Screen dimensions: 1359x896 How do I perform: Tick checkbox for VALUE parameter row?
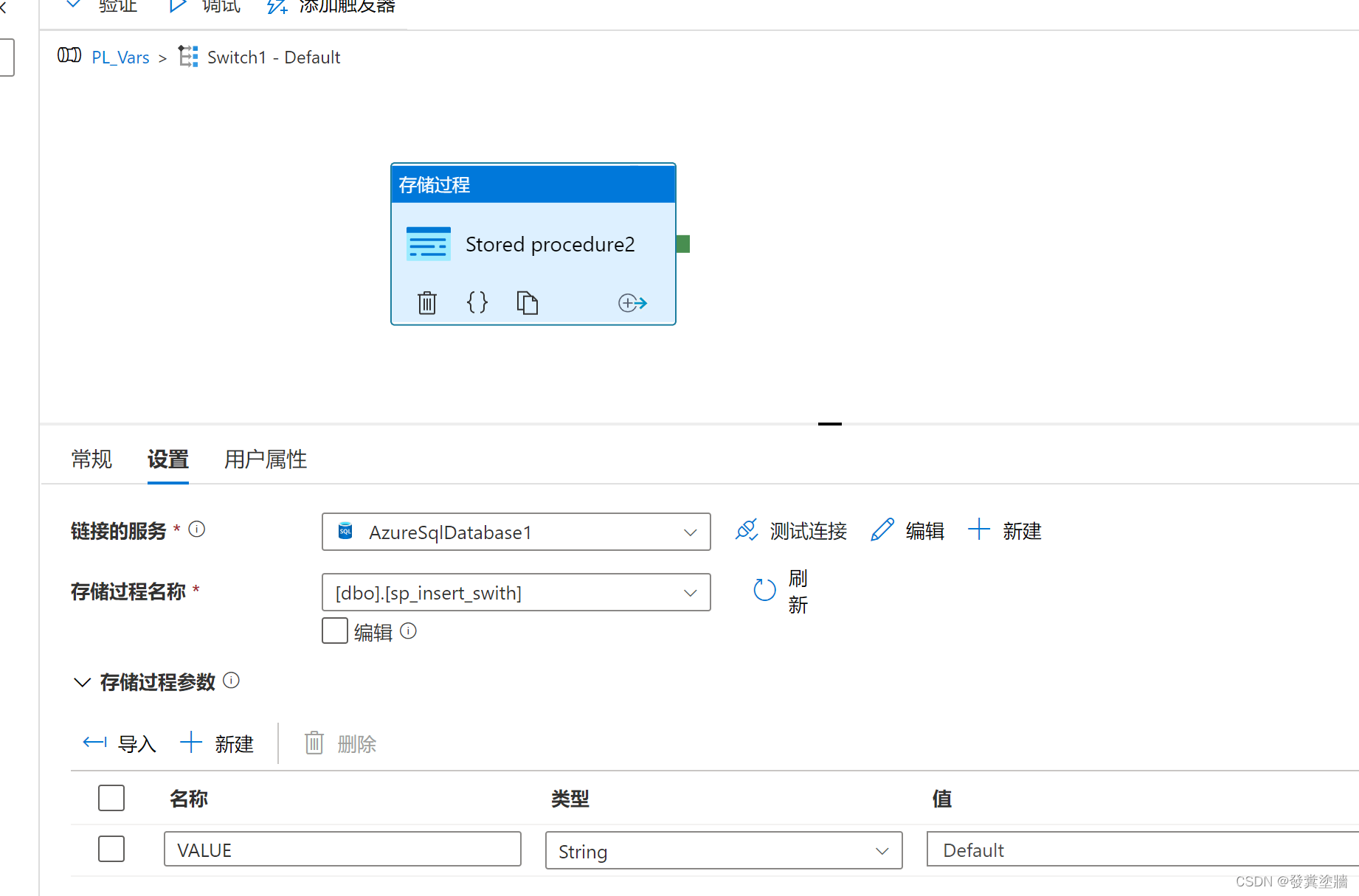point(111,849)
